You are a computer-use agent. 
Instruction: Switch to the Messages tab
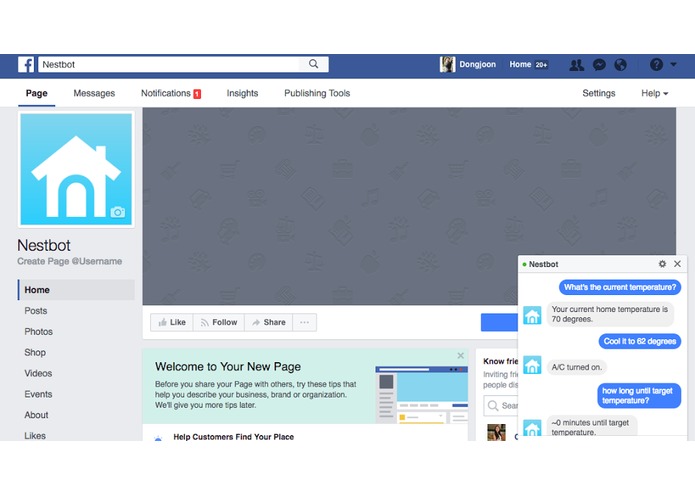click(94, 93)
